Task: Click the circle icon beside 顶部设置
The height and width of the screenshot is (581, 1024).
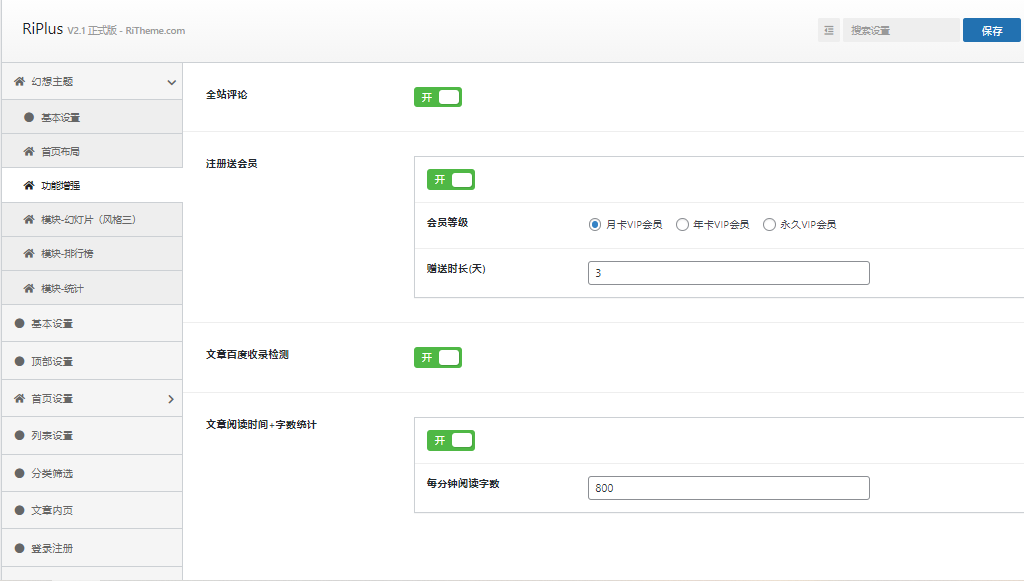Action: point(19,361)
